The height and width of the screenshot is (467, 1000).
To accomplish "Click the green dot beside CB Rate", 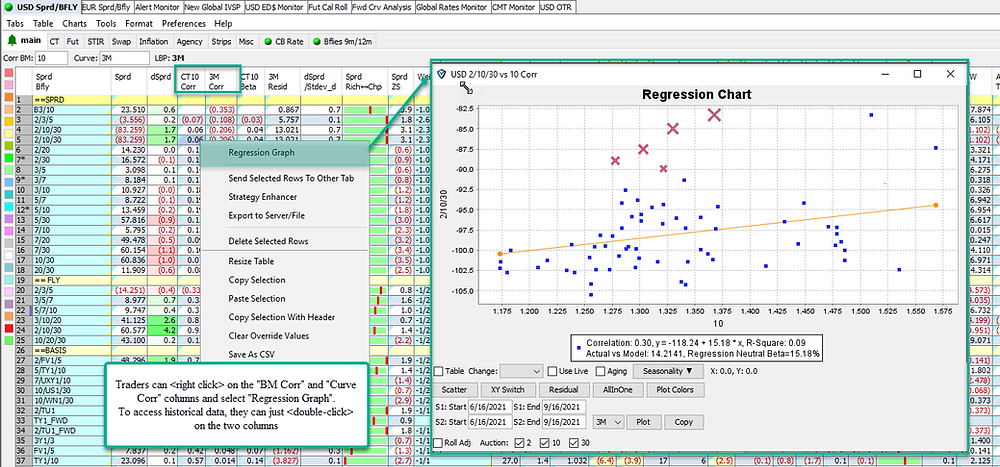I will 267,41.
